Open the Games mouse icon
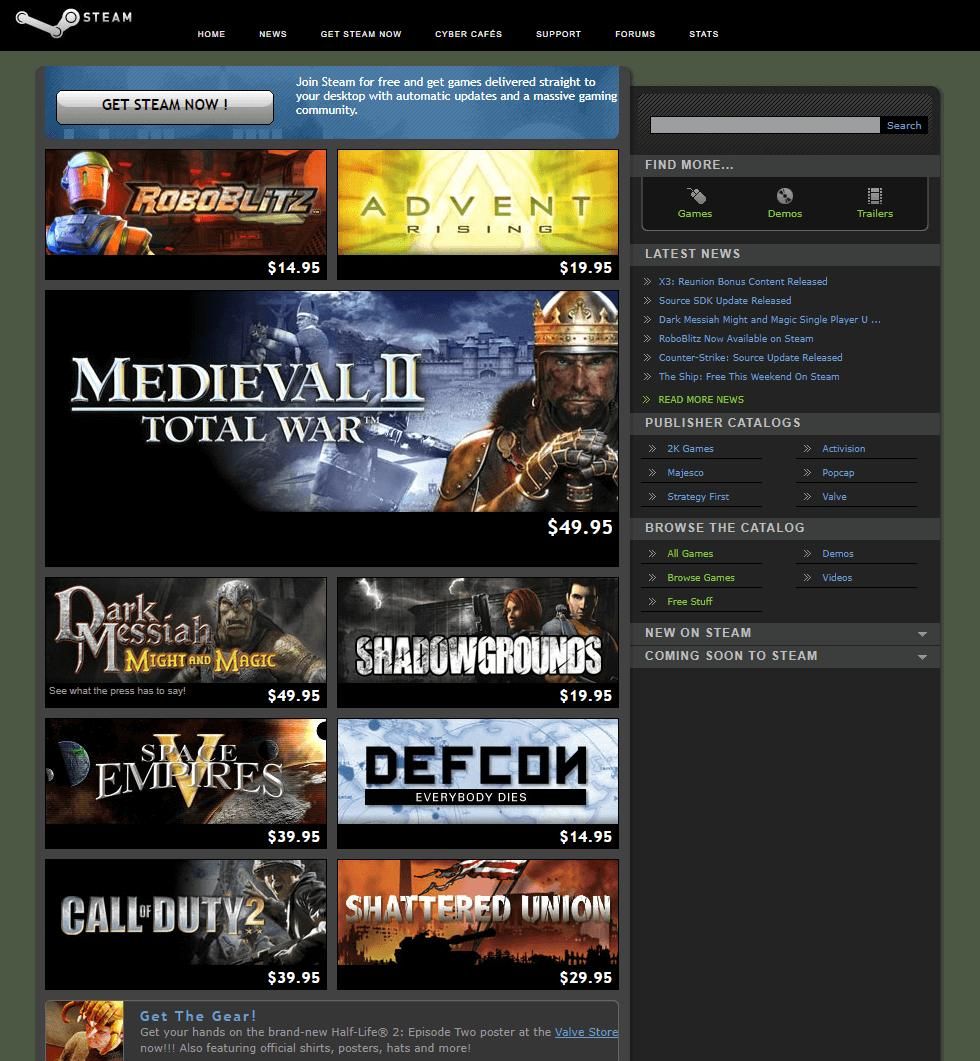980x1061 pixels. (x=695, y=196)
